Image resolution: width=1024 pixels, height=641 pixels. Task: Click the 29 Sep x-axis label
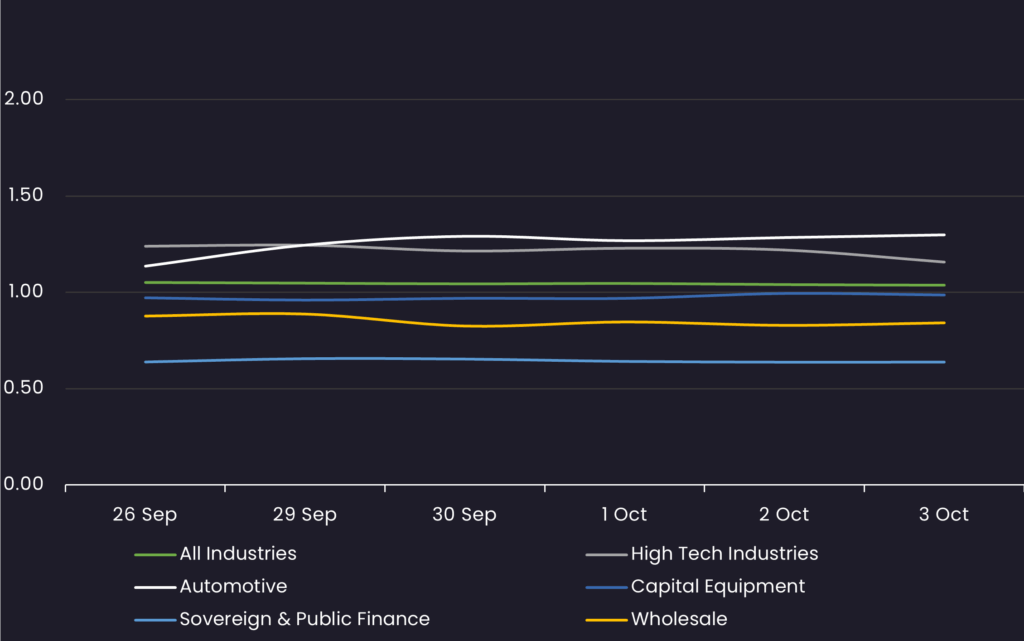point(305,515)
